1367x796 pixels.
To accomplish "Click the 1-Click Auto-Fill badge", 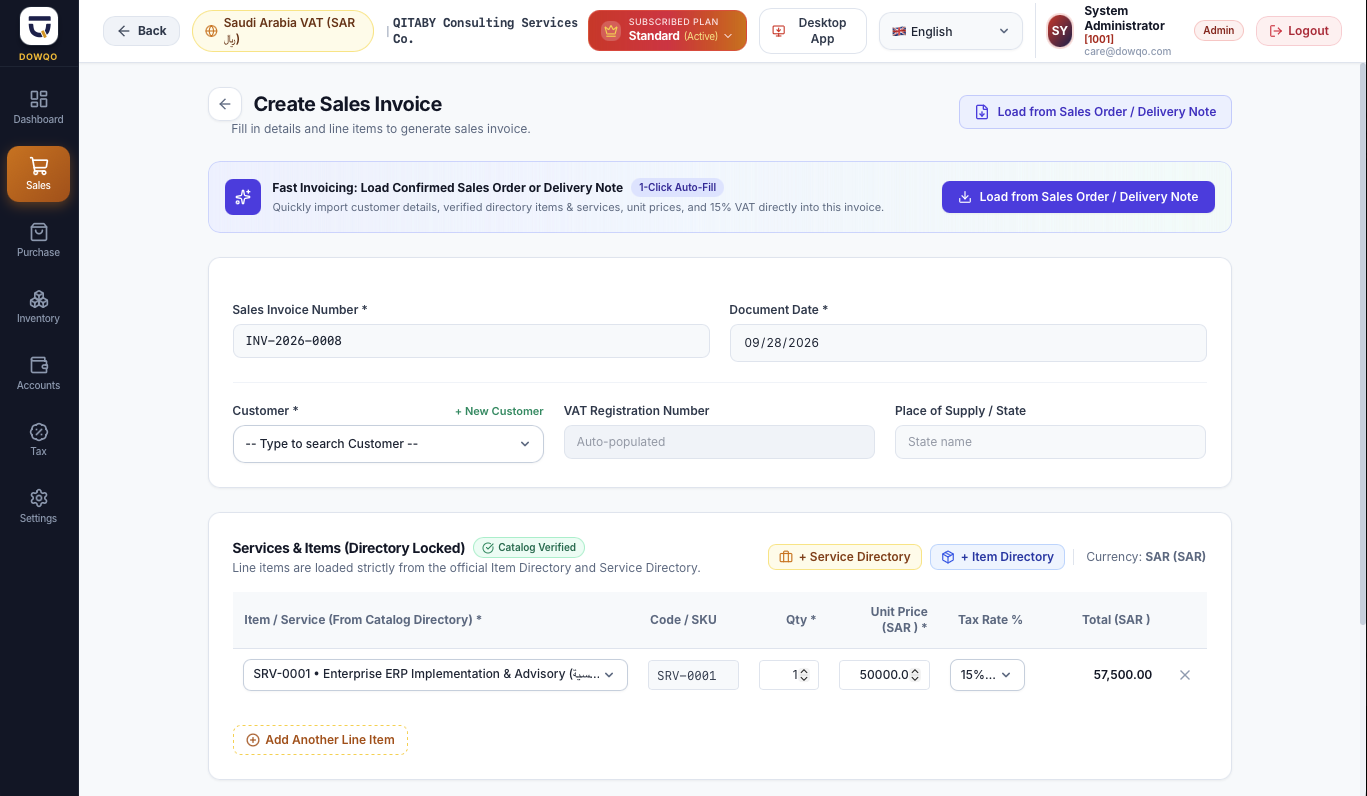I will [677, 187].
